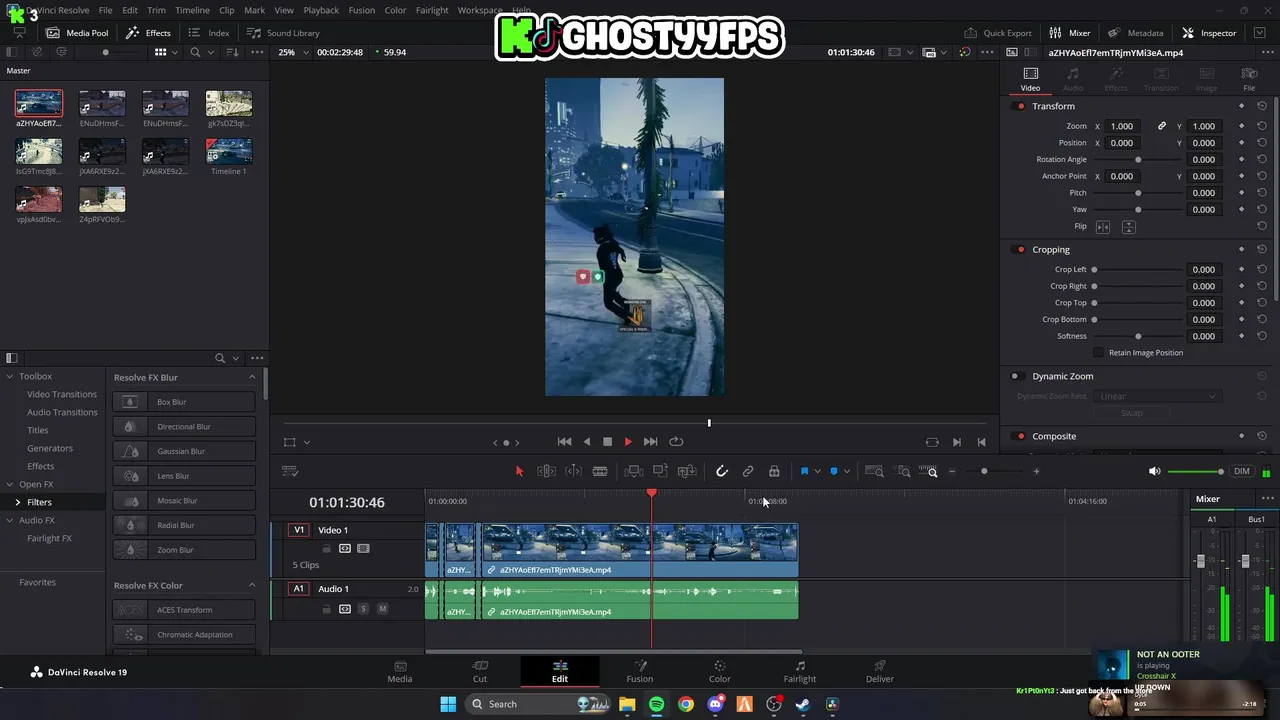Open the Media Pool panel
The width and height of the screenshot is (1280, 720).
click(77, 33)
